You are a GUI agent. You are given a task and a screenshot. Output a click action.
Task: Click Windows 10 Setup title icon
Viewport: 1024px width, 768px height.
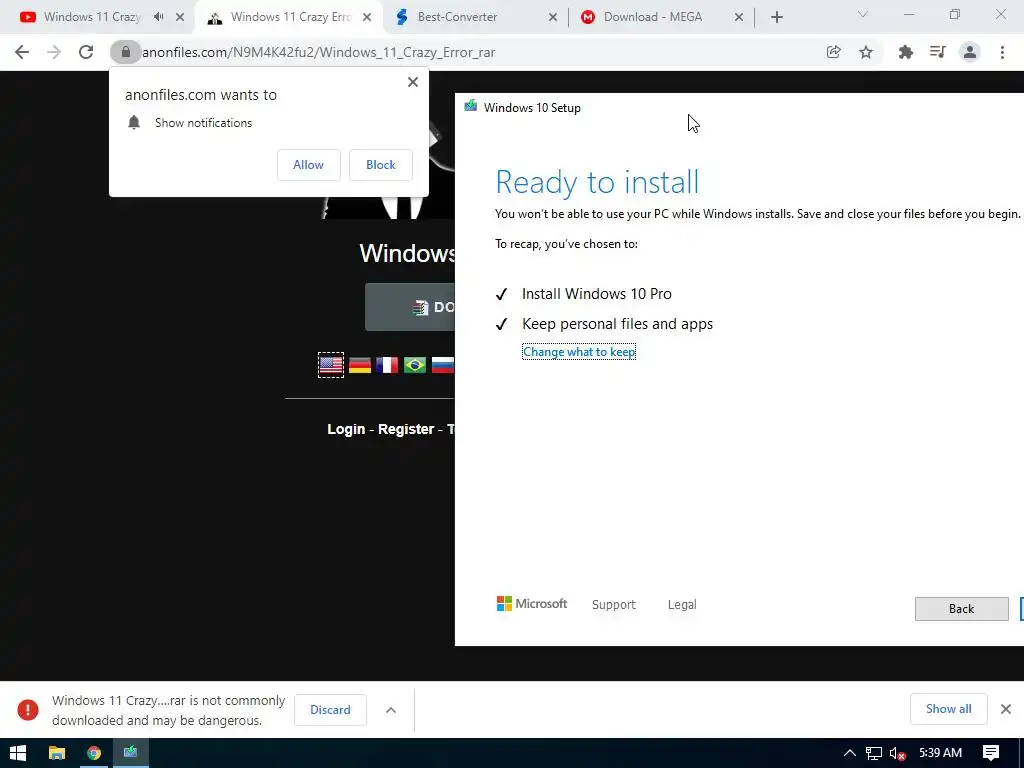pyautogui.click(x=470, y=106)
